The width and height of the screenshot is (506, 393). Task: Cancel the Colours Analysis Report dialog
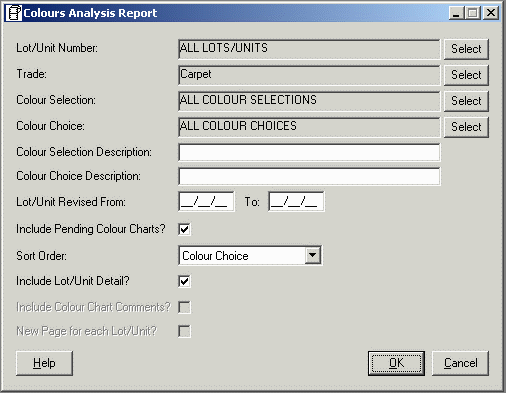click(460, 363)
